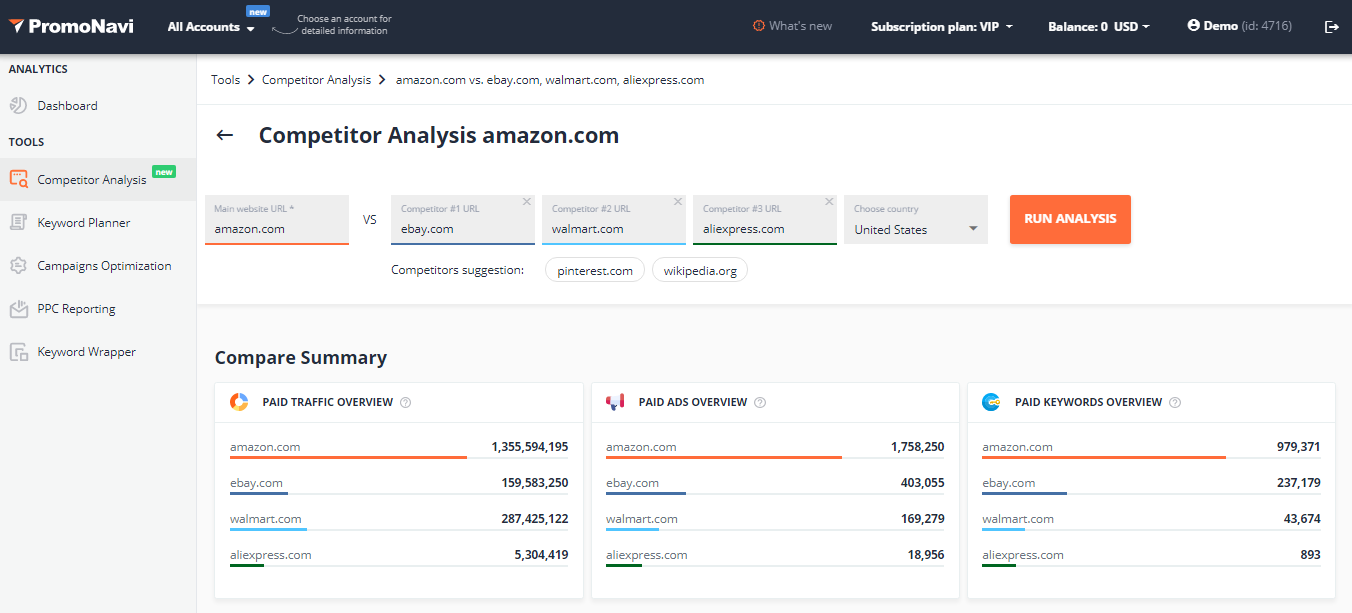This screenshot has height=613, width=1352.
Task: Click Tools in the breadcrumb
Action: pos(225,80)
